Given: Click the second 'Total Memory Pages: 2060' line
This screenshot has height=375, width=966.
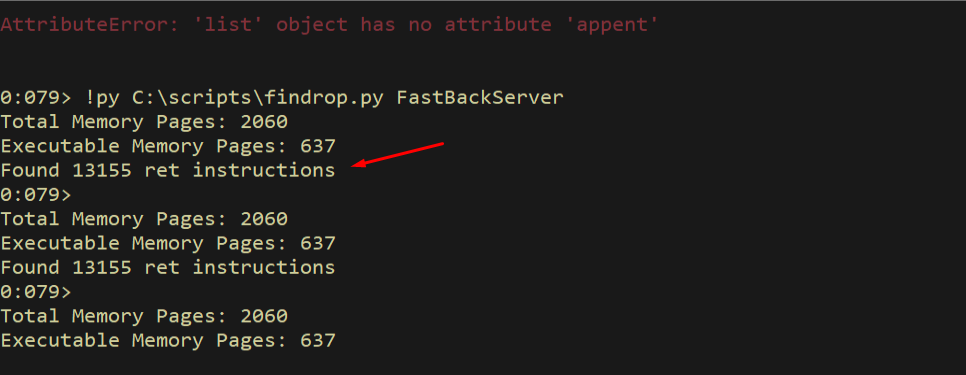Looking at the screenshot, I should (x=144, y=219).
